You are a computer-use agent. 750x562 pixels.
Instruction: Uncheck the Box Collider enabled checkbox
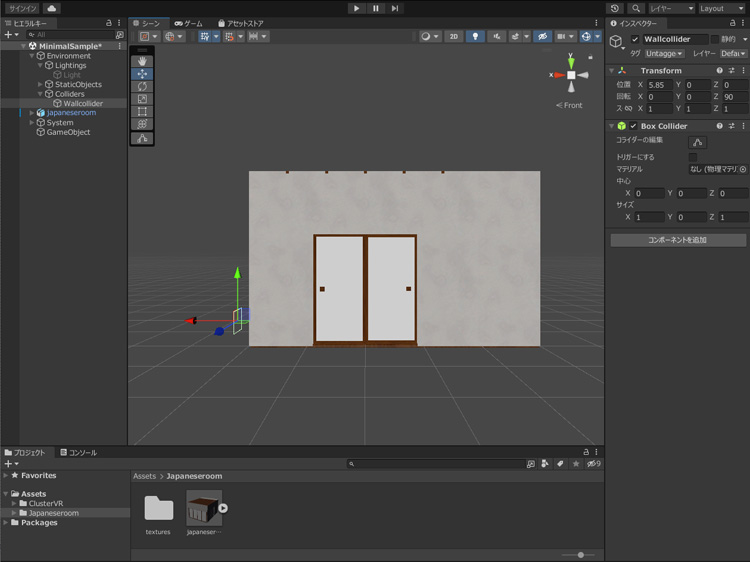click(633, 126)
